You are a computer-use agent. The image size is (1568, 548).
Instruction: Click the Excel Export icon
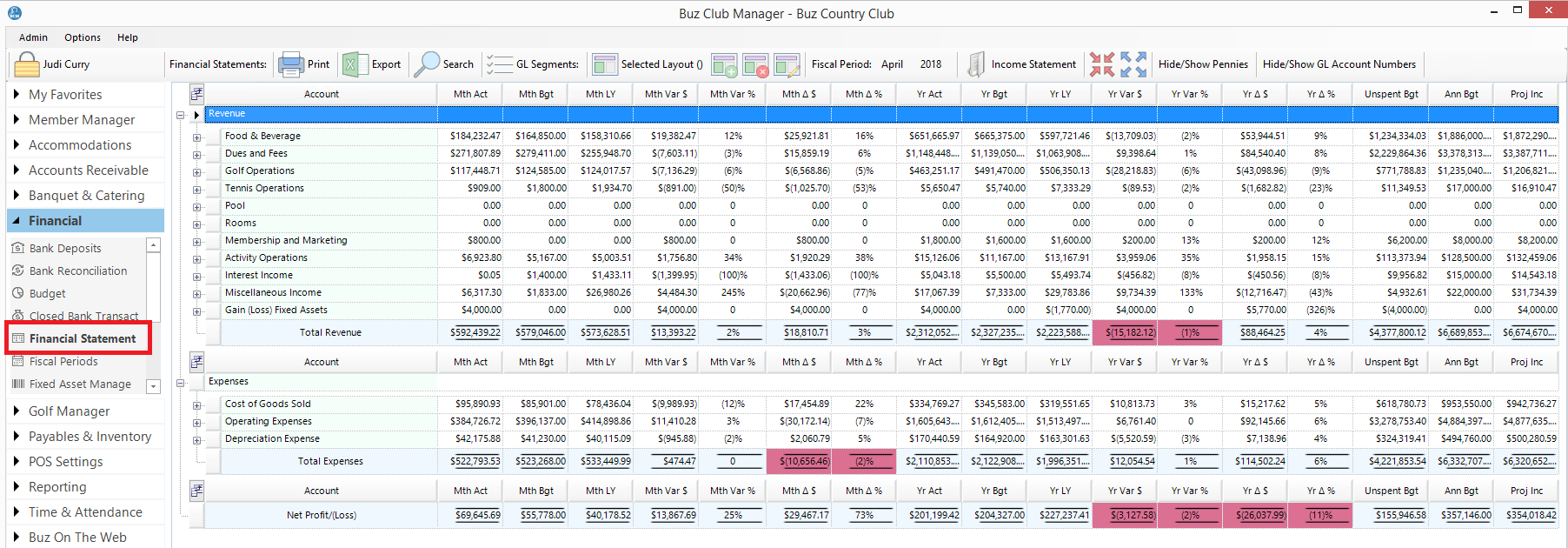pyautogui.click(x=352, y=64)
